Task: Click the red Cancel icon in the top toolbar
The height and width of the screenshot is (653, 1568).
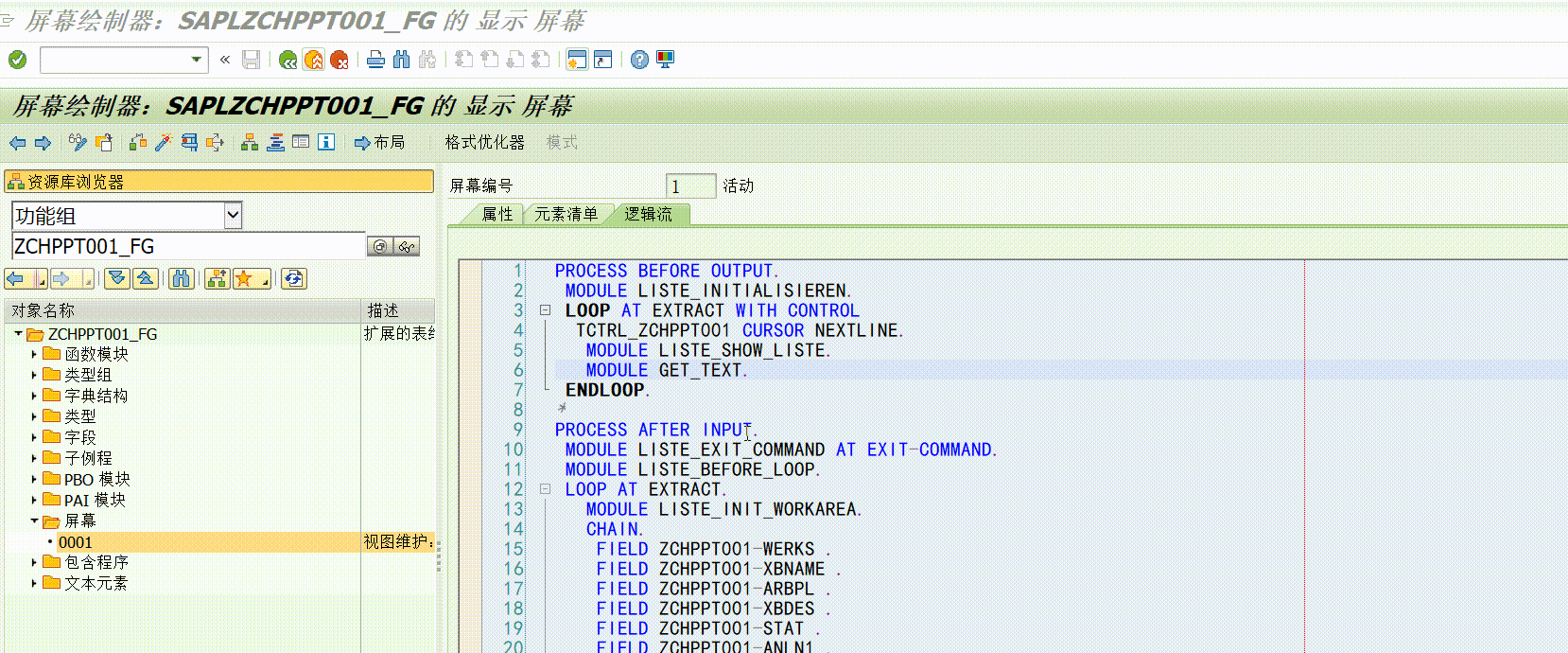Action: pyautogui.click(x=340, y=60)
